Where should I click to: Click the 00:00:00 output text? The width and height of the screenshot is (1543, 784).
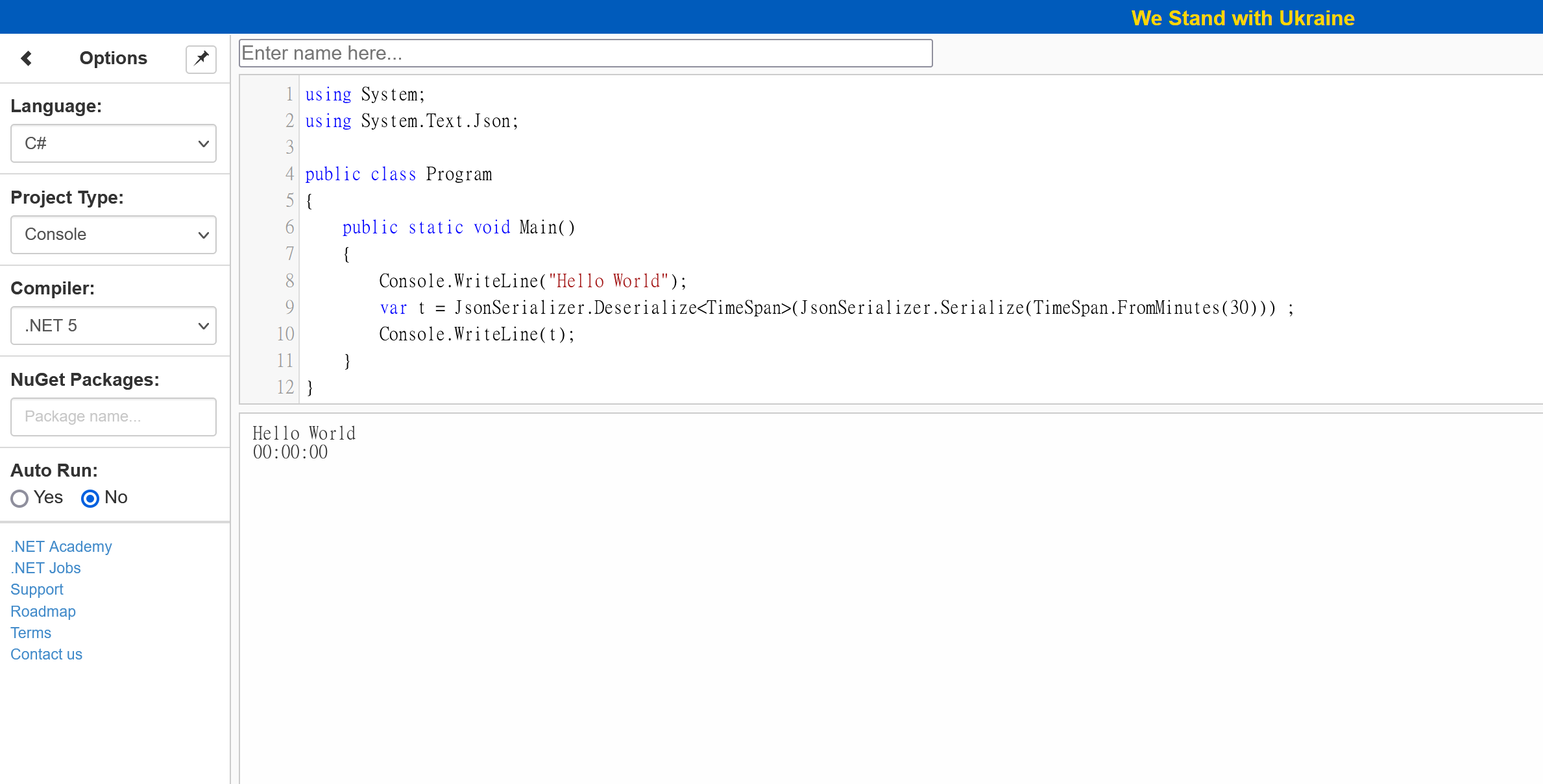point(290,453)
